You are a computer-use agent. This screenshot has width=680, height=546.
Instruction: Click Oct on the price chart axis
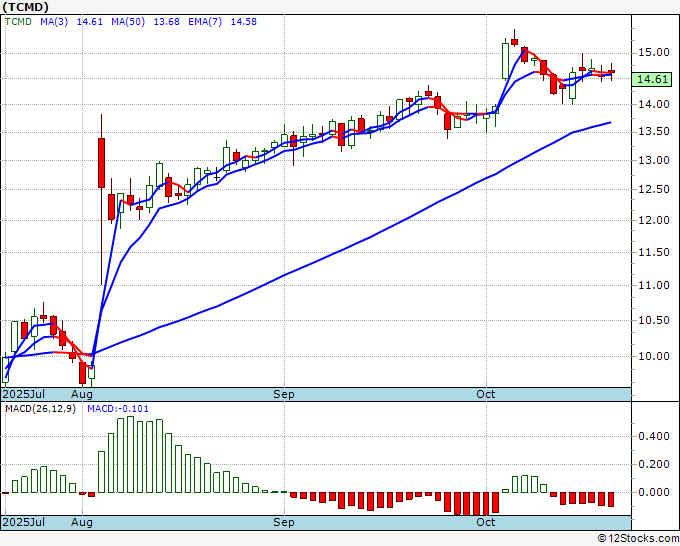(485, 394)
